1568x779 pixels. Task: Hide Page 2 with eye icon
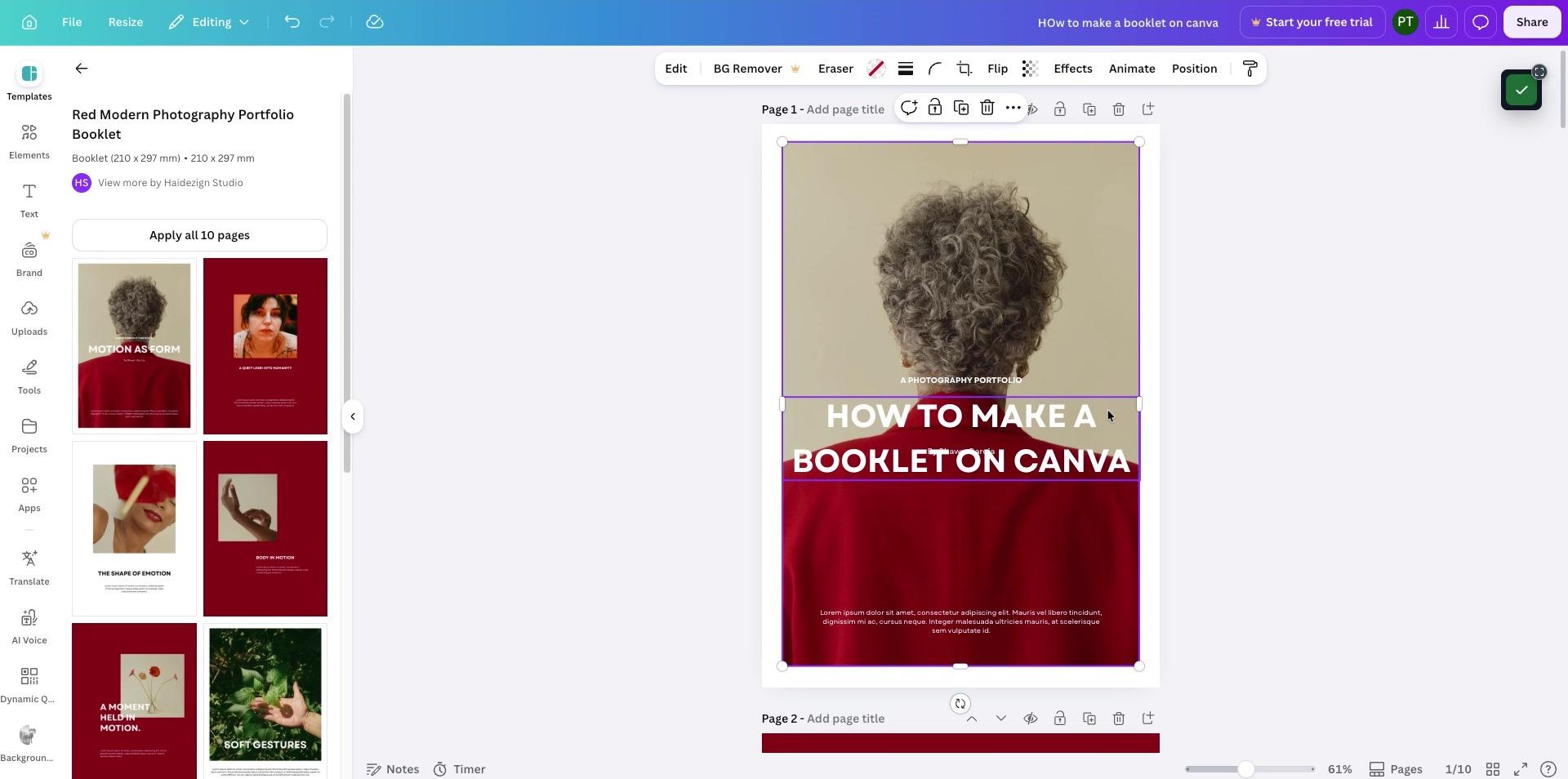click(x=1031, y=719)
